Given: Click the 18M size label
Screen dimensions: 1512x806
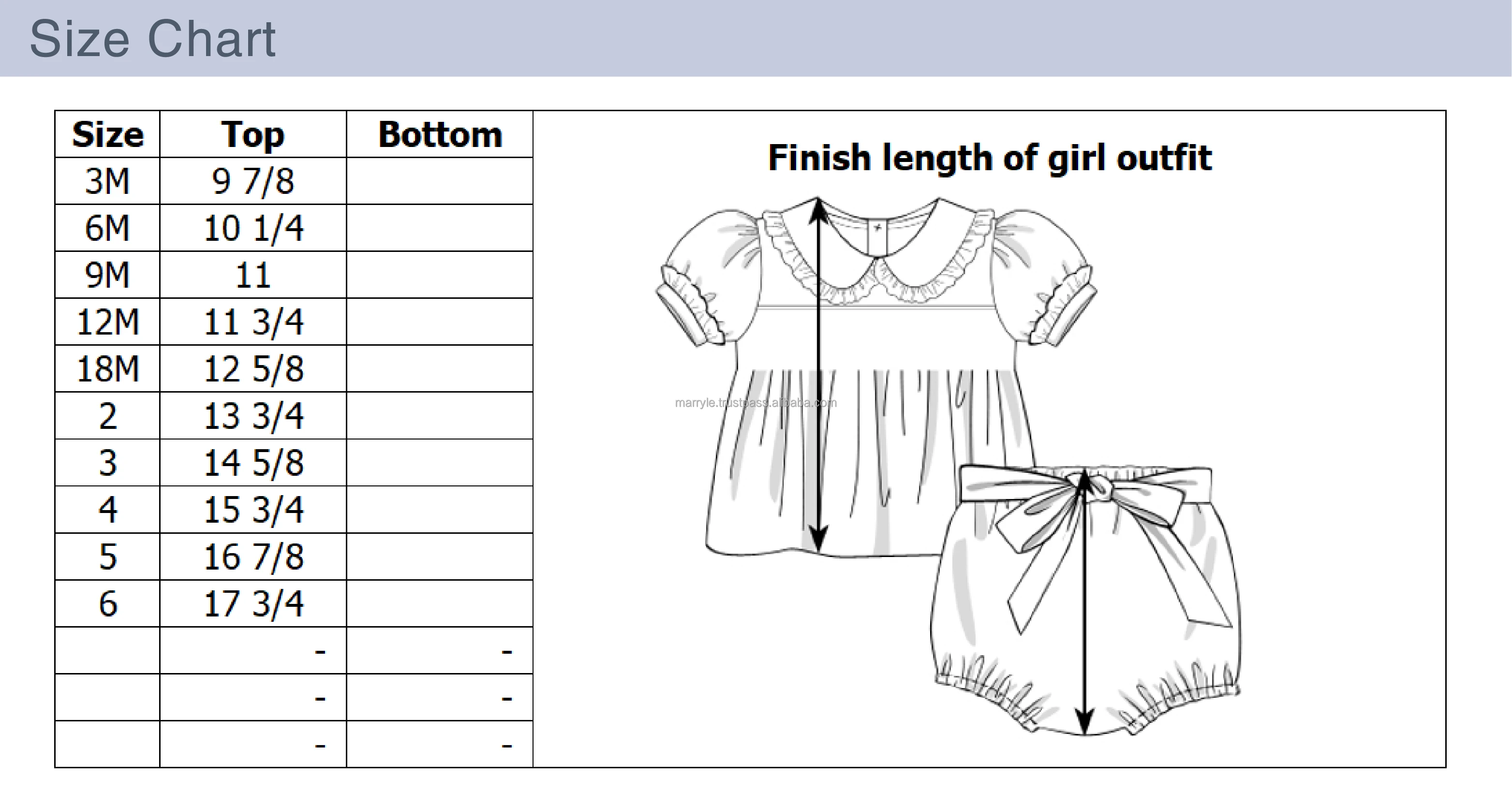Looking at the screenshot, I should pyautogui.click(x=107, y=368).
